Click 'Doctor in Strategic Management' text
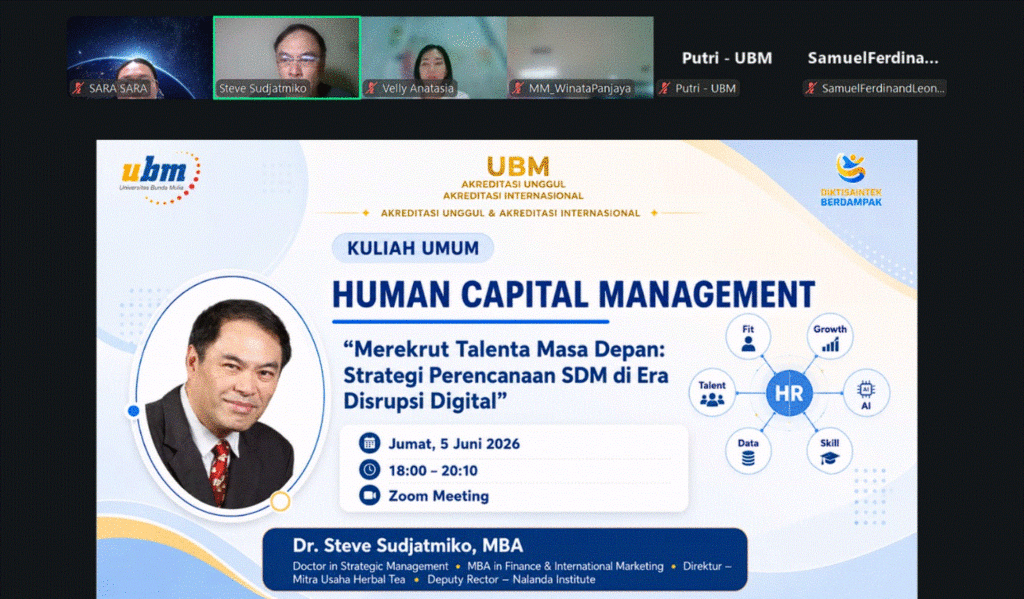 tap(370, 566)
